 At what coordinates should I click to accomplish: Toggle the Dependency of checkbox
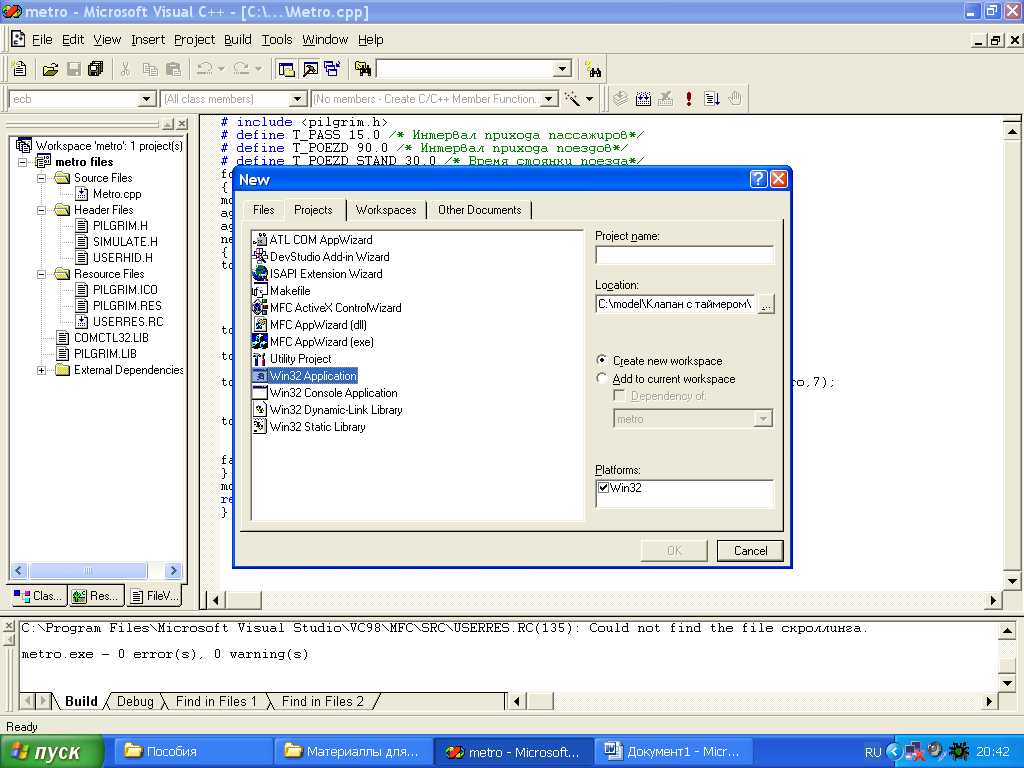click(x=619, y=396)
